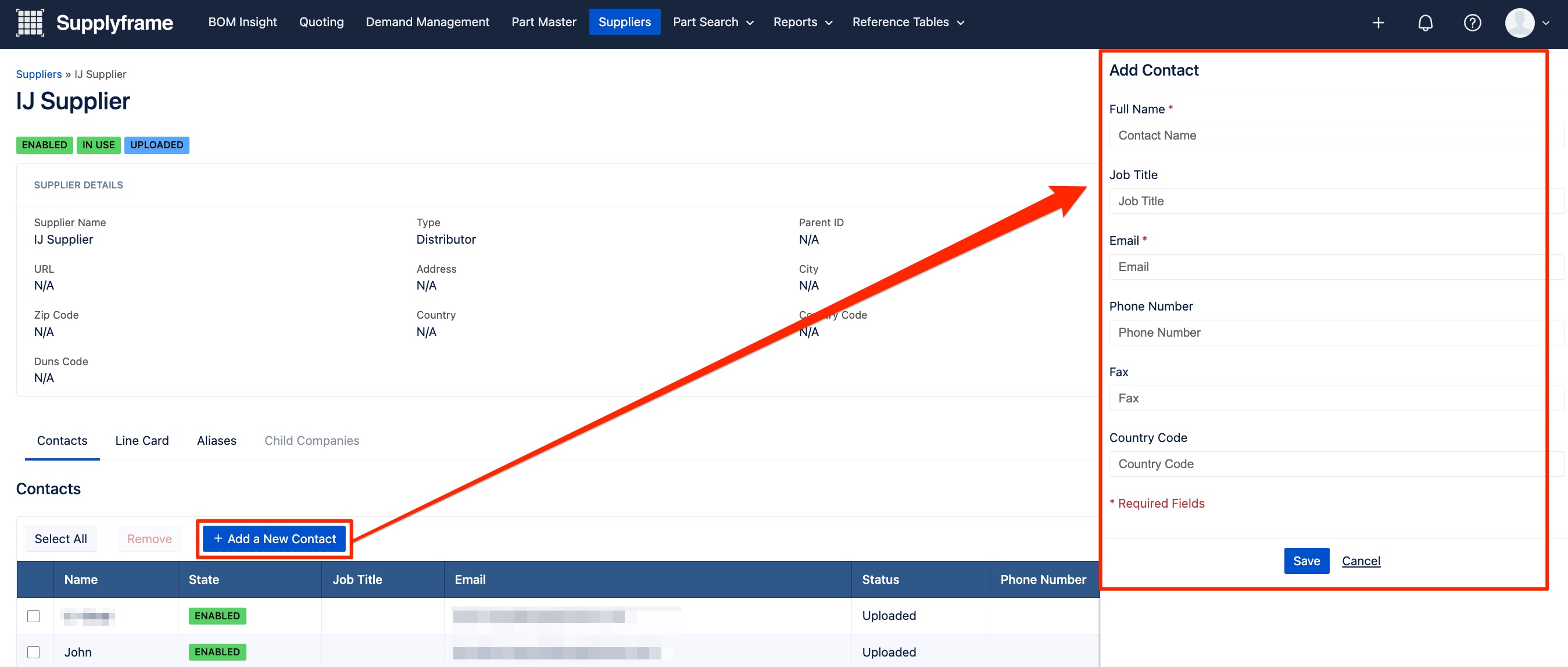
Task: Click Add a New Contact button
Action: (x=274, y=538)
